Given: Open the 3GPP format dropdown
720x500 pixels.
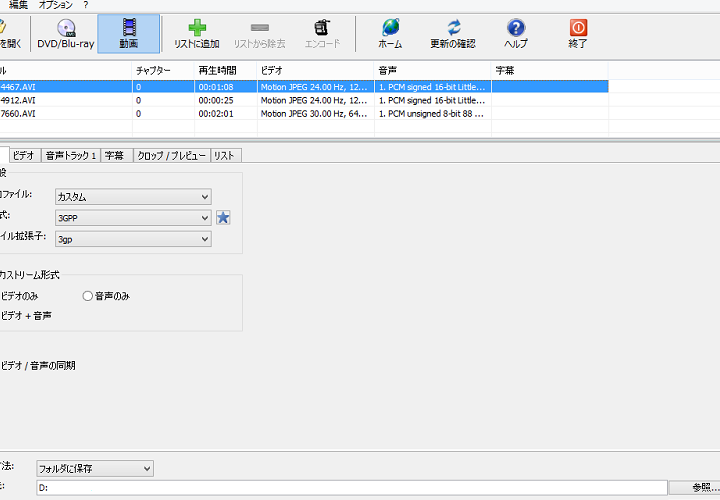Looking at the screenshot, I should click(x=133, y=218).
